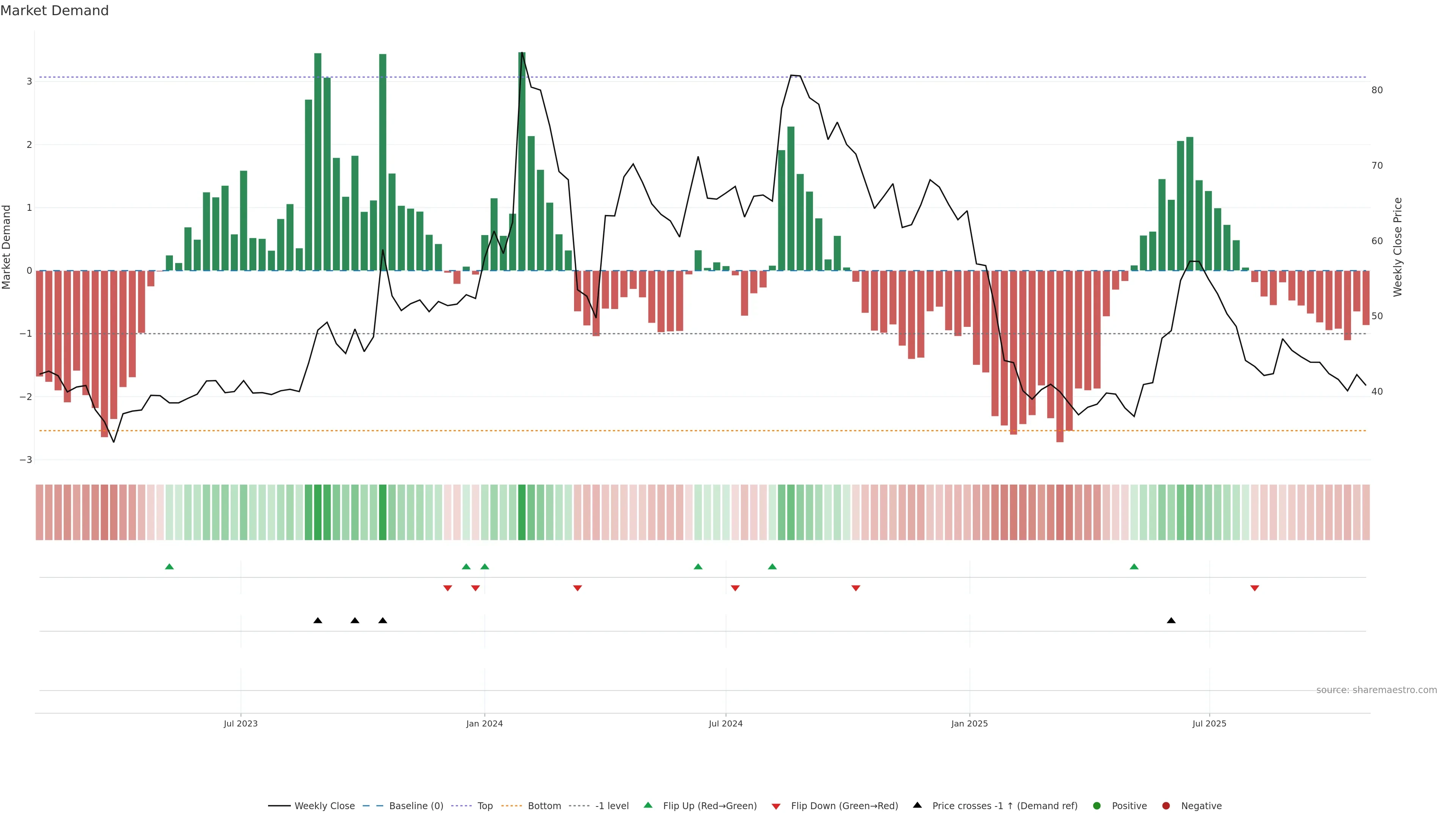
Task: Click the red Negative legend dot
Action: [1166, 805]
